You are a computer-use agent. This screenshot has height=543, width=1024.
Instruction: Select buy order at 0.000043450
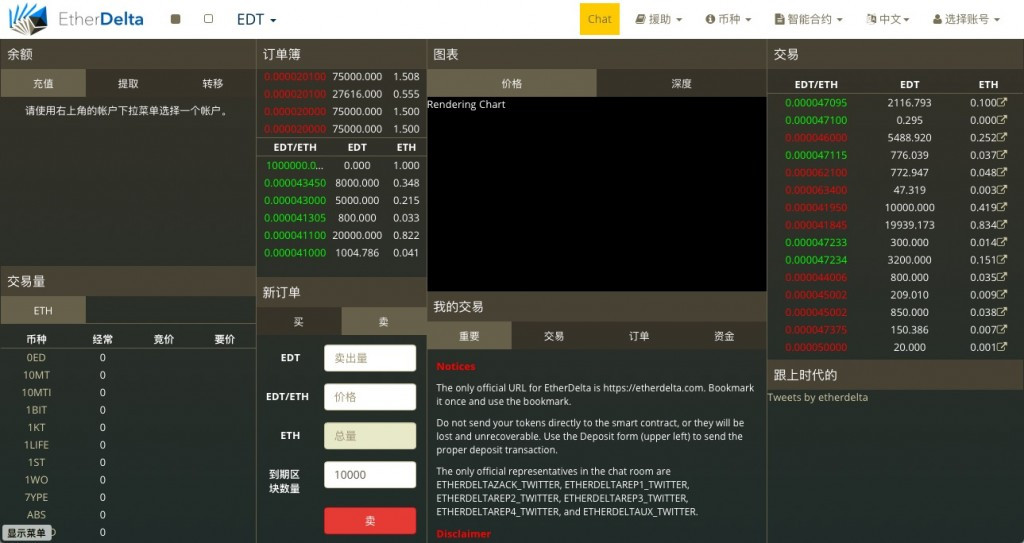(x=342, y=183)
